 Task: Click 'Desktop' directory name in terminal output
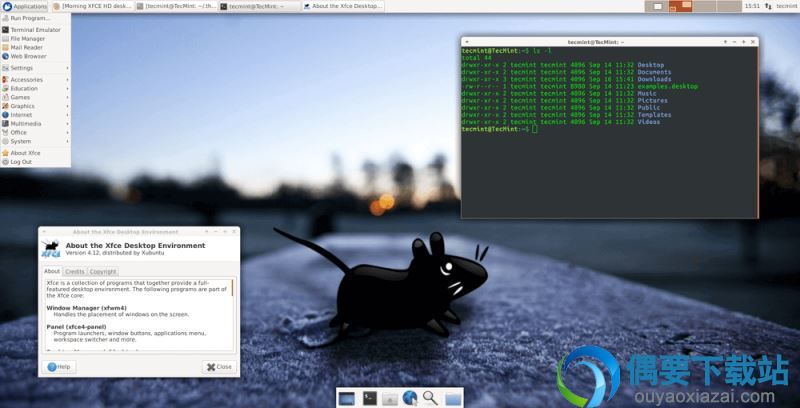[x=651, y=65]
